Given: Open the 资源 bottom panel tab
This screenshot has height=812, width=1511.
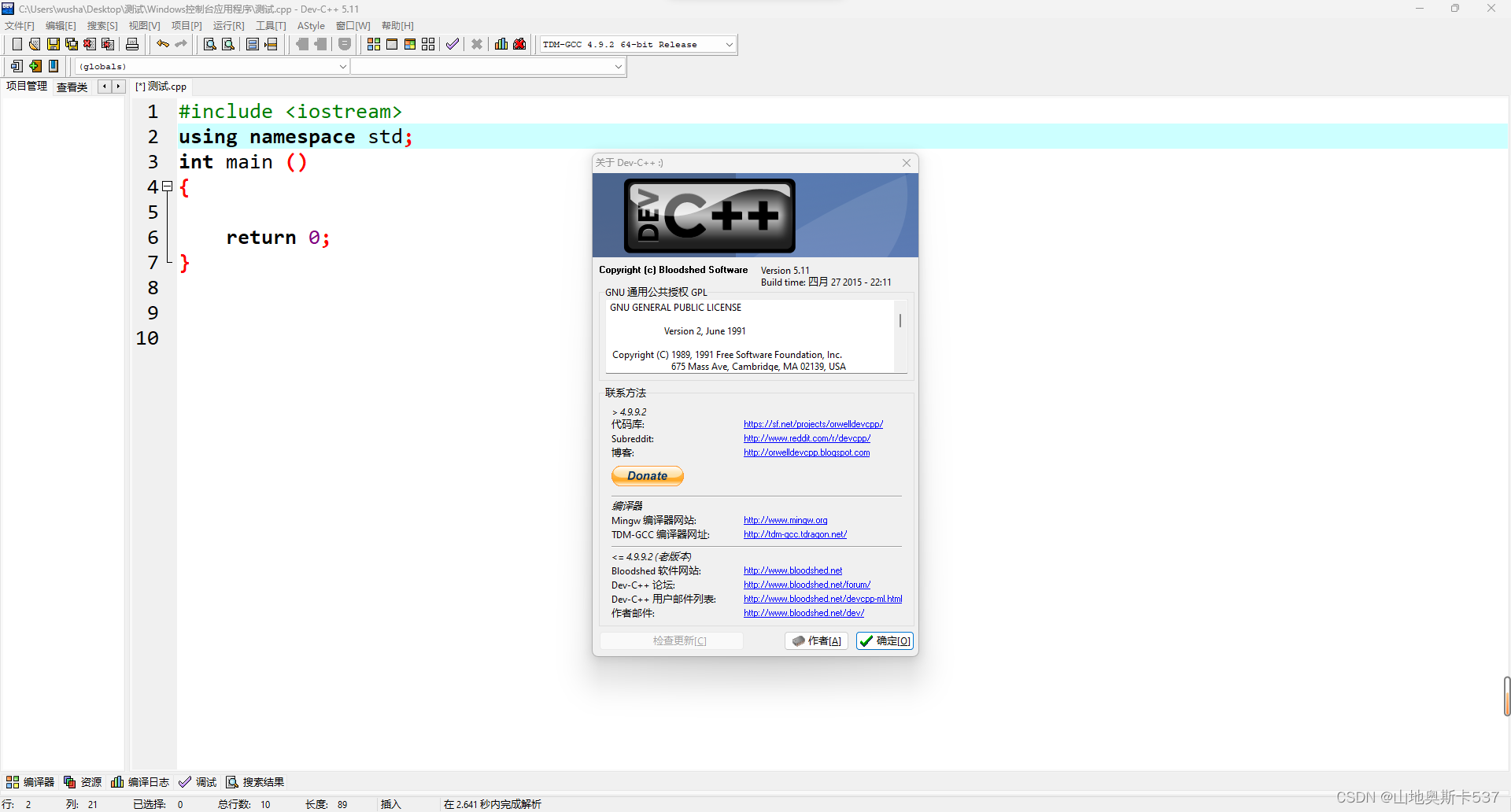Looking at the screenshot, I should (83, 782).
